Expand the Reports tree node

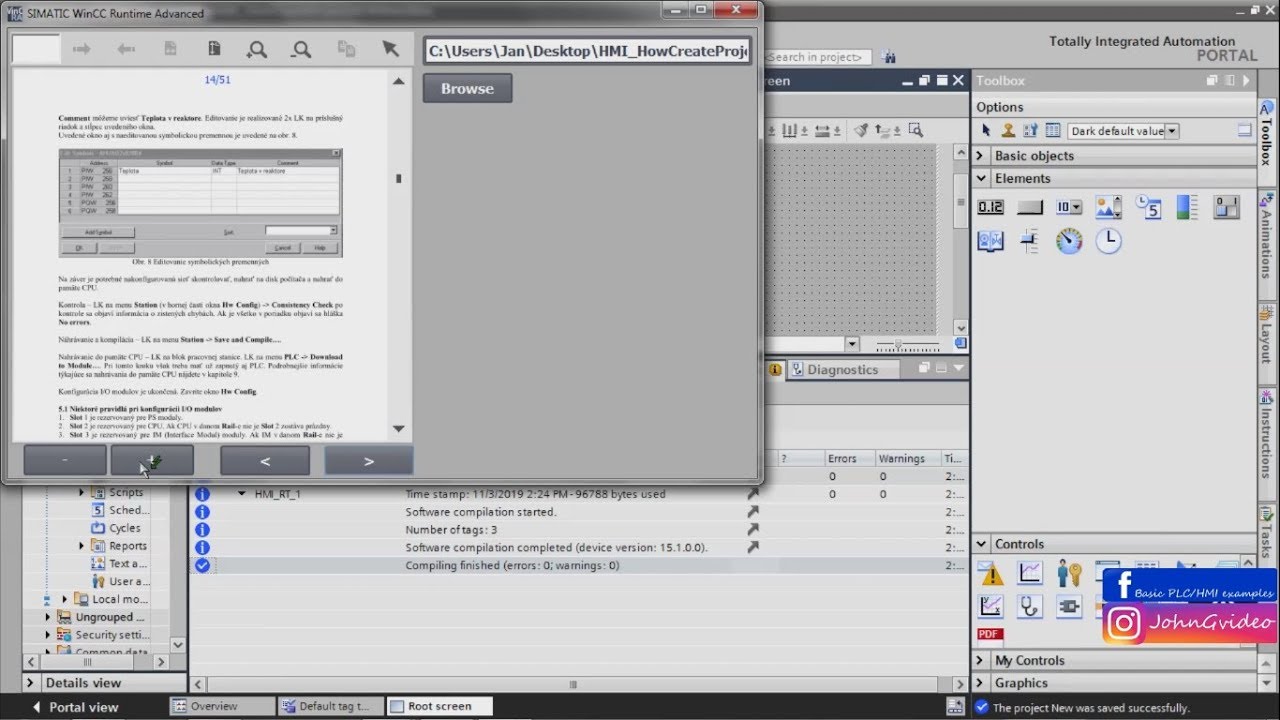click(x=82, y=546)
